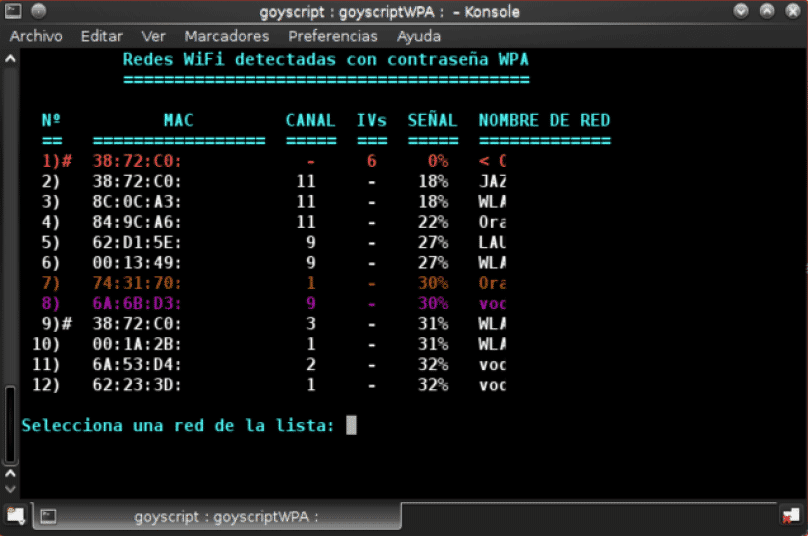
Task: Click the 'Nº' column header
Action: point(51,120)
